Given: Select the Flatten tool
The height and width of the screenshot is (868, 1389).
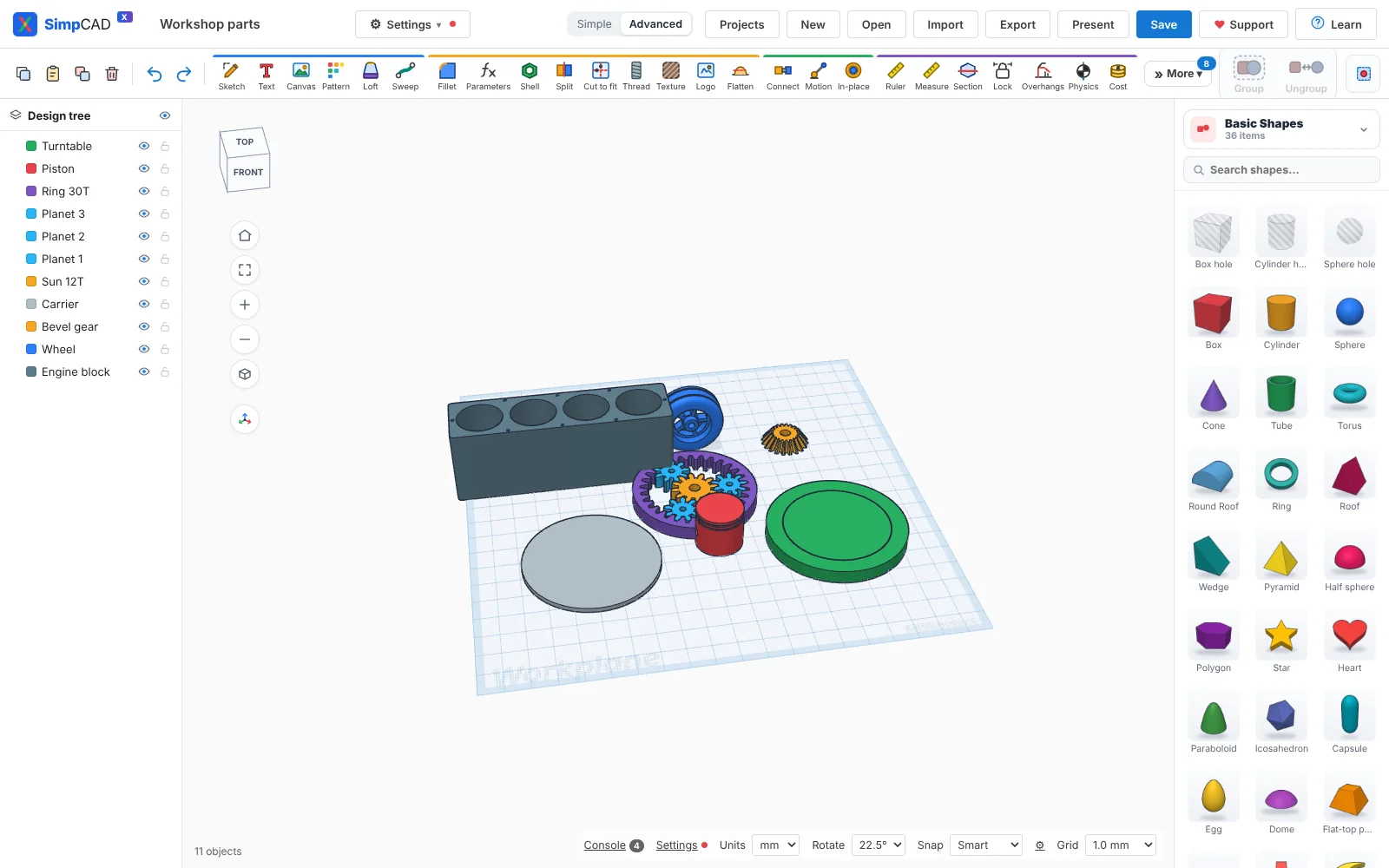Looking at the screenshot, I should (741, 76).
